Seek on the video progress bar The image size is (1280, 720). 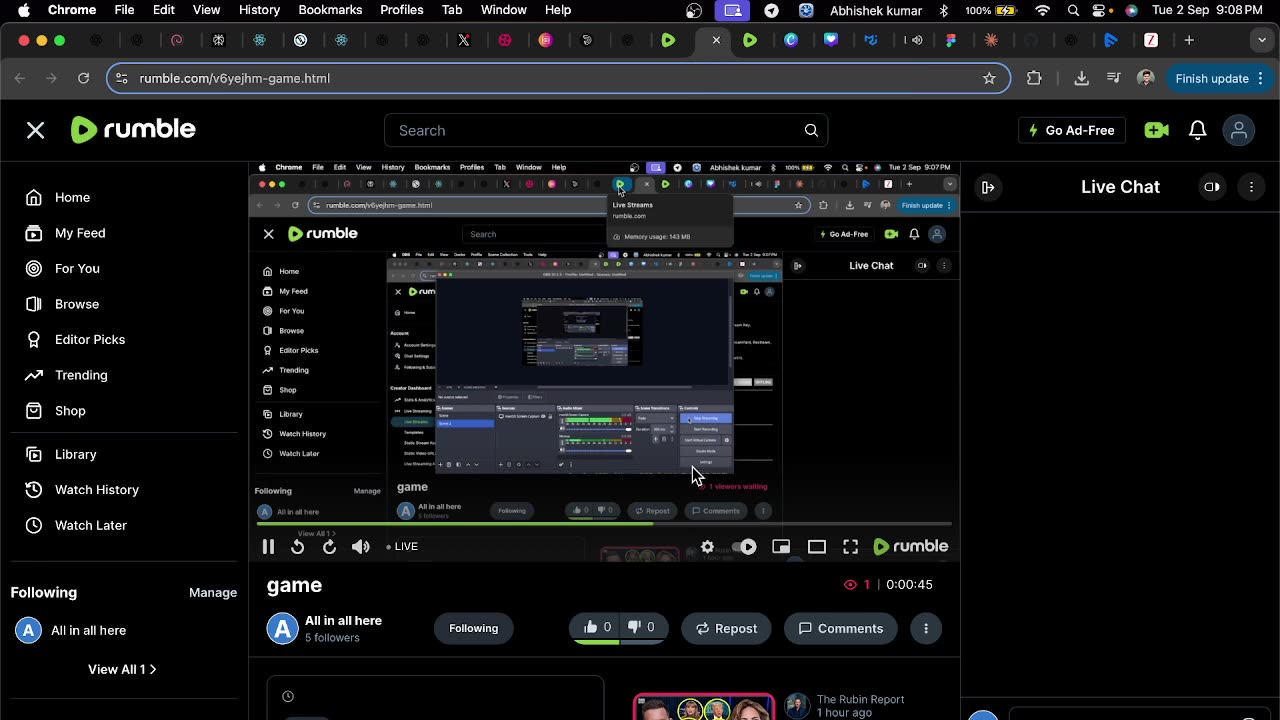604,524
